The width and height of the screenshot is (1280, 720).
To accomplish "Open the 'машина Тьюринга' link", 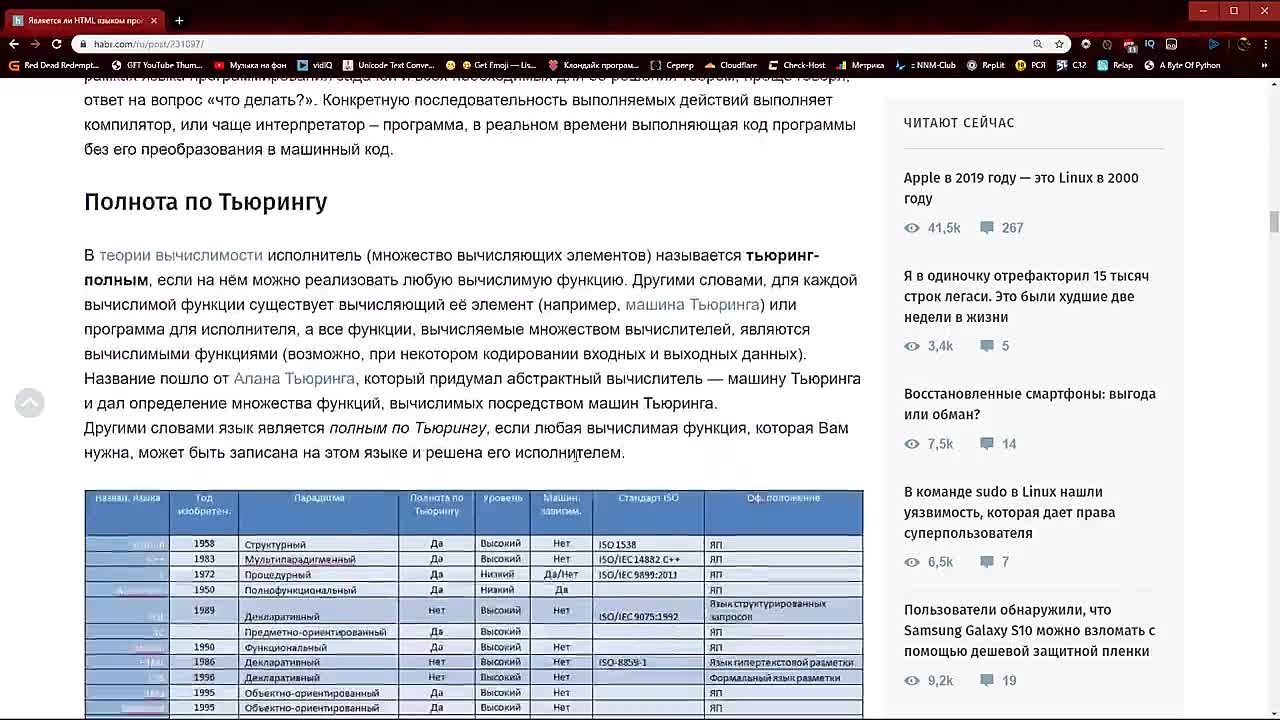I will click(x=693, y=304).
